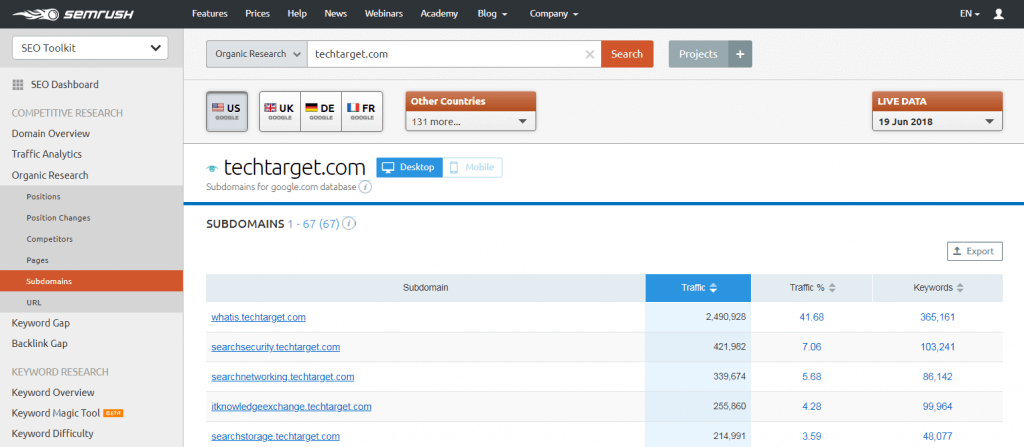This screenshot has width=1024, height=447.
Task: Click the 103,241 keywords value
Action: tap(937, 347)
